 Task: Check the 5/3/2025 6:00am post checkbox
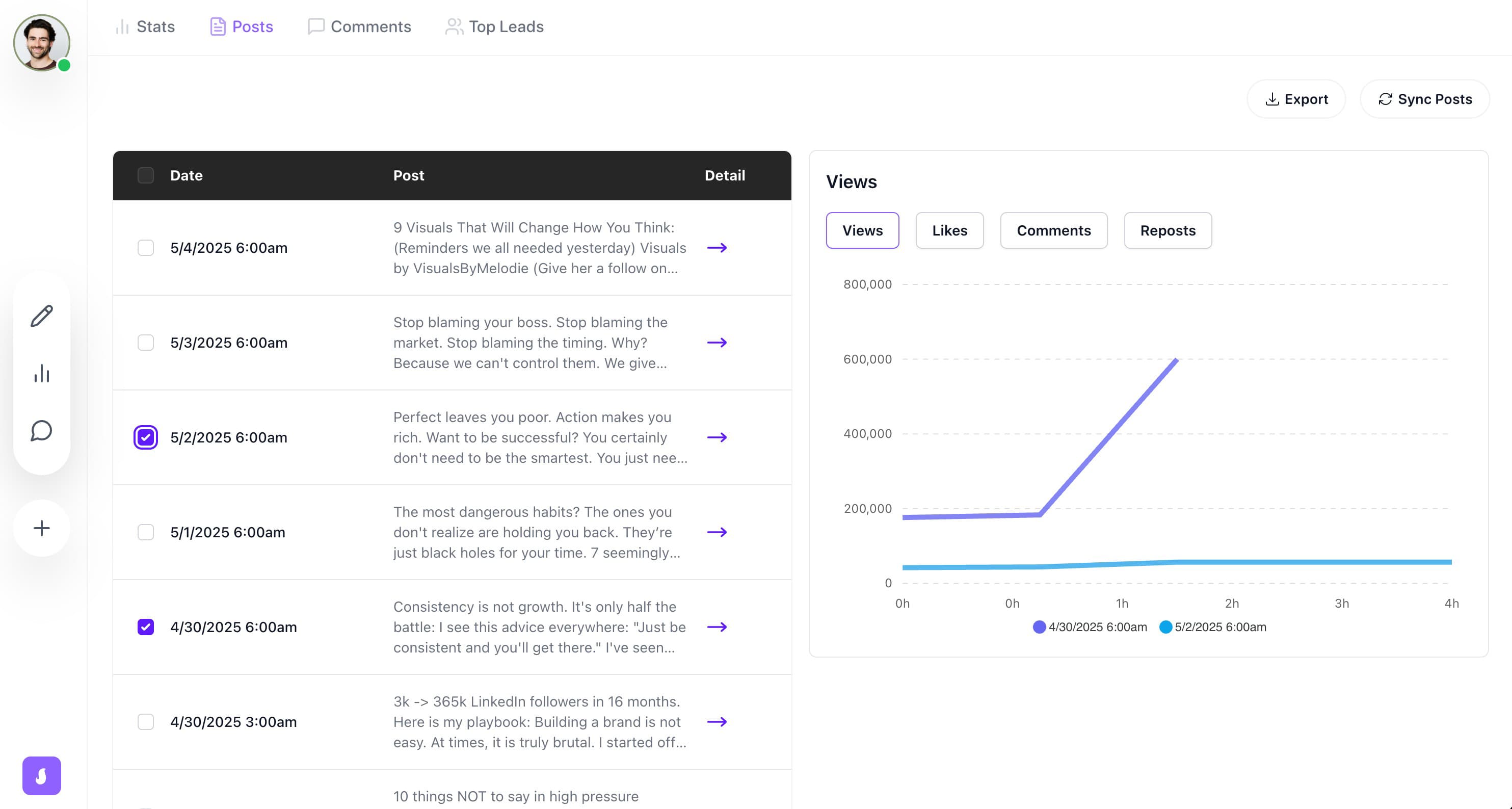click(x=146, y=343)
